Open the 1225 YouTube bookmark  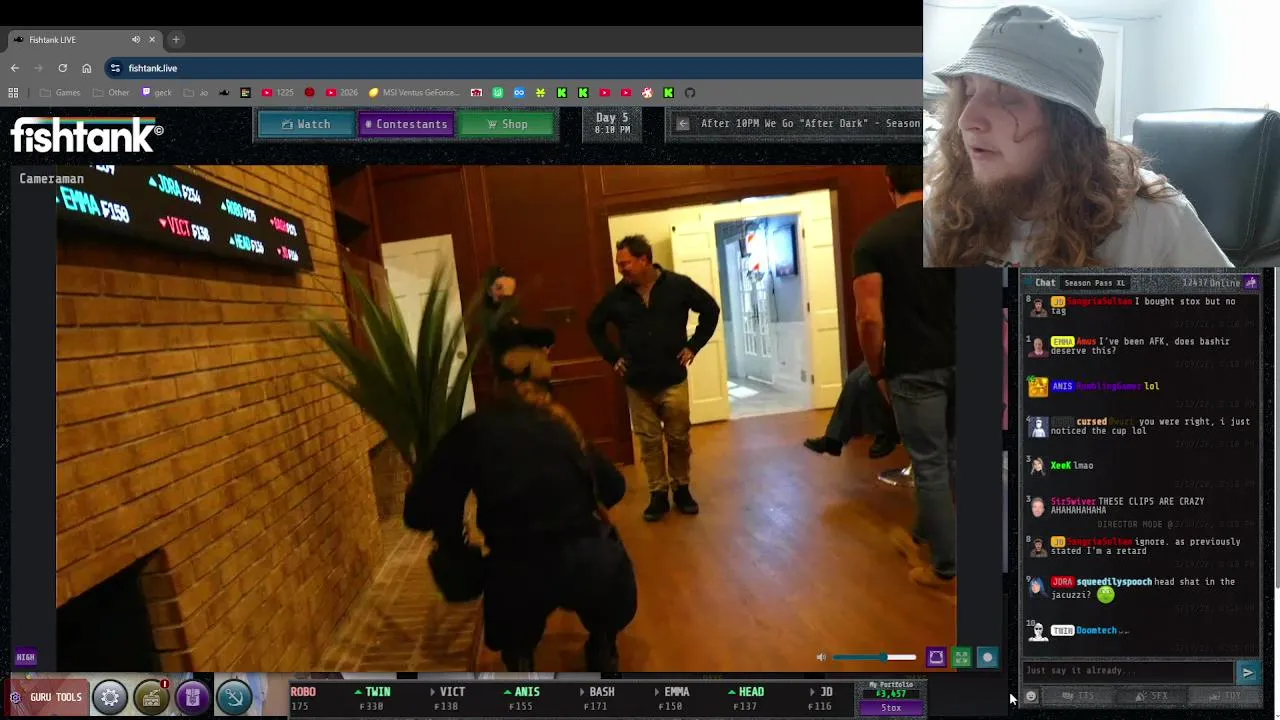(x=277, y=93)
